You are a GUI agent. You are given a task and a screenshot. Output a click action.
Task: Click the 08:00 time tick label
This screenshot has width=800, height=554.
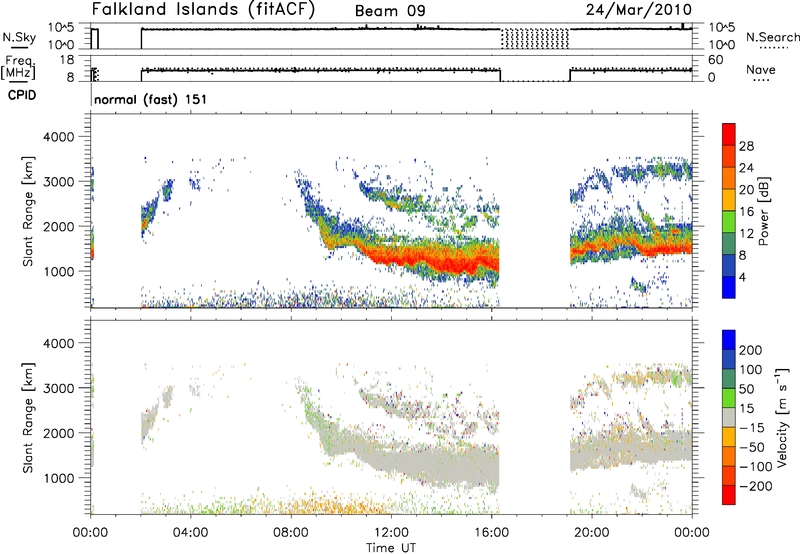[291, 533]
